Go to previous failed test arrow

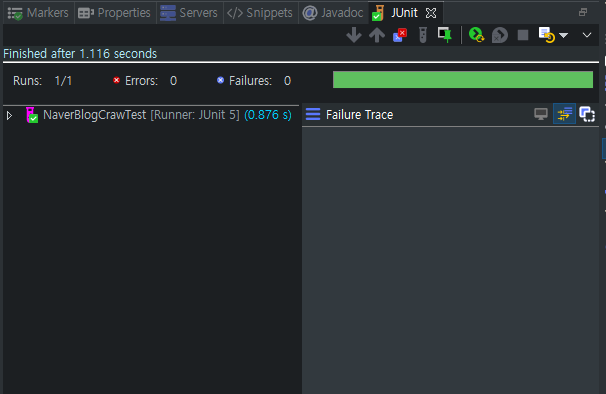pos(377,35)
